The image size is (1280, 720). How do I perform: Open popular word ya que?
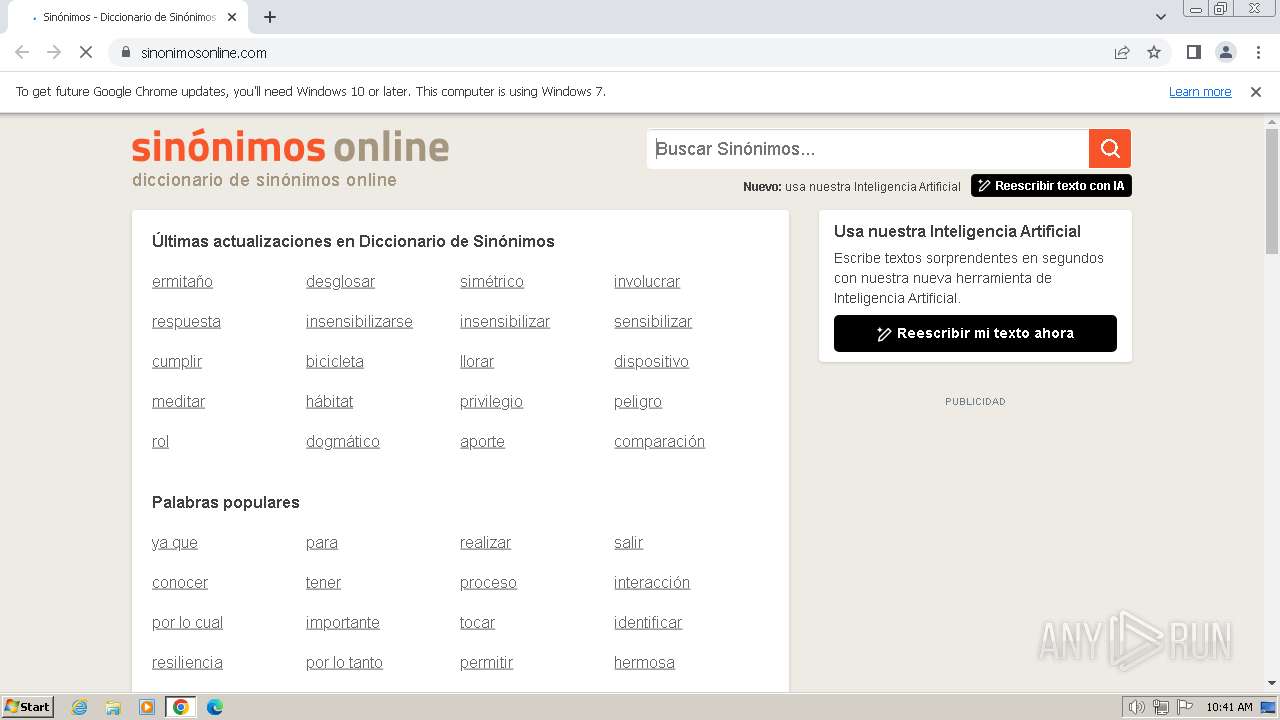175,543
